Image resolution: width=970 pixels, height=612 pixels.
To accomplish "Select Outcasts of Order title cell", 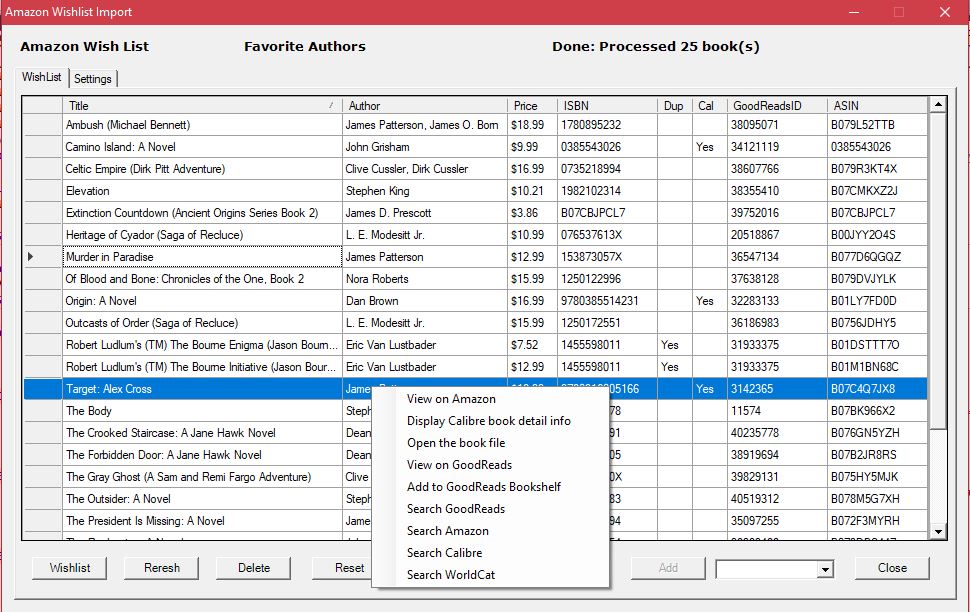I will pyautogui.click(x=202, y=323).
